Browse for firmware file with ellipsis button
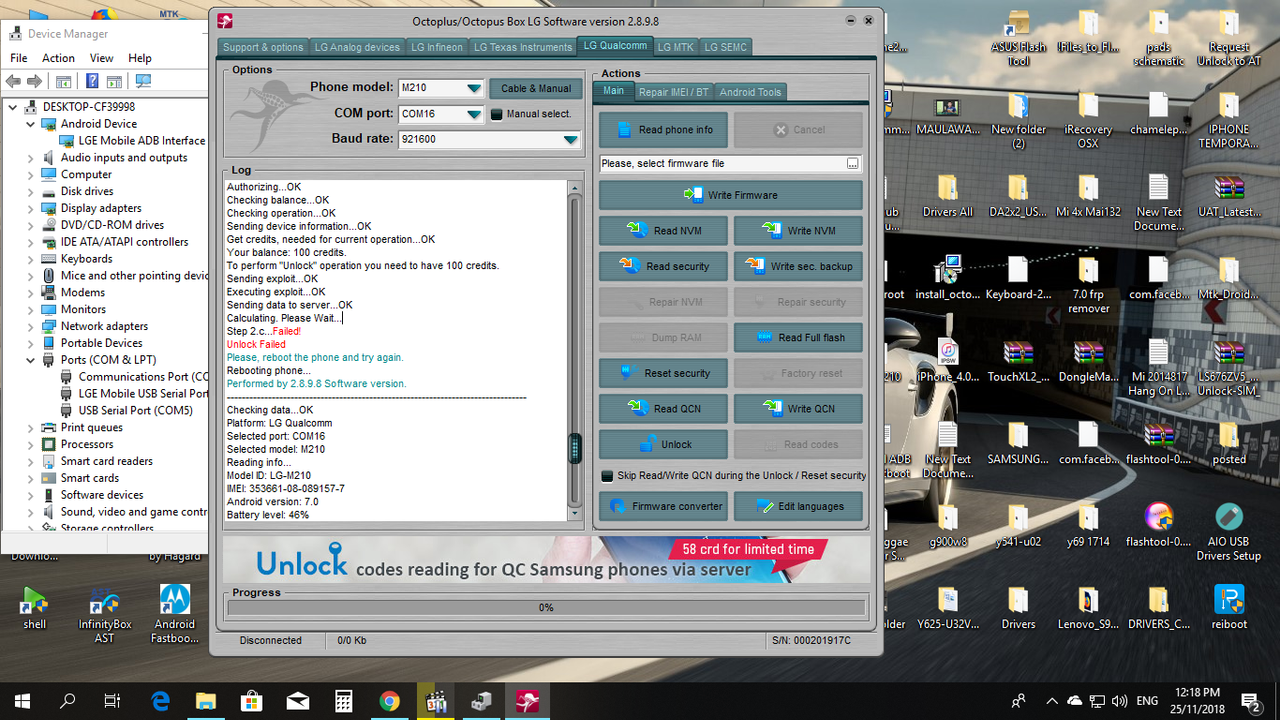The width and height of the screenshot is (1280, 720). [x=852, y=163]
